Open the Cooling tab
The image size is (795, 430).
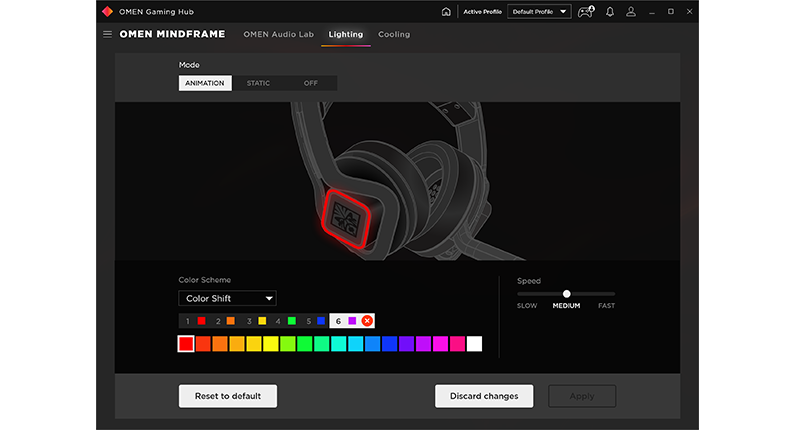point(394,34)
